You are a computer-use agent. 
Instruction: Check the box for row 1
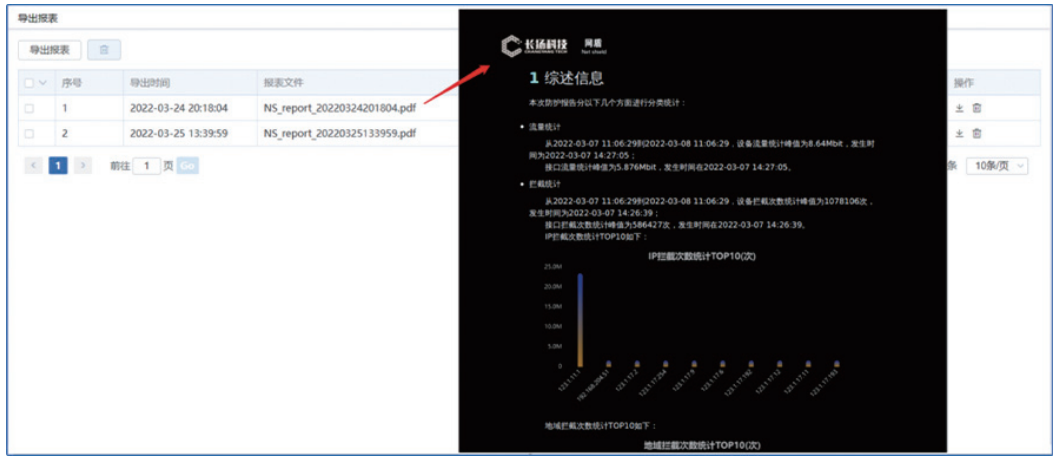click(29, 108)
